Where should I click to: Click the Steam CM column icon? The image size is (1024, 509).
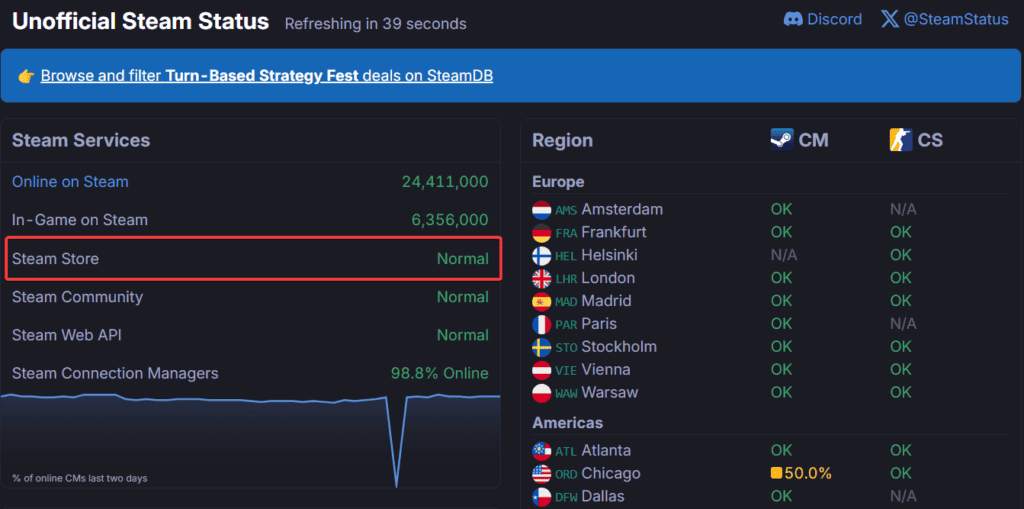[782, 140]
